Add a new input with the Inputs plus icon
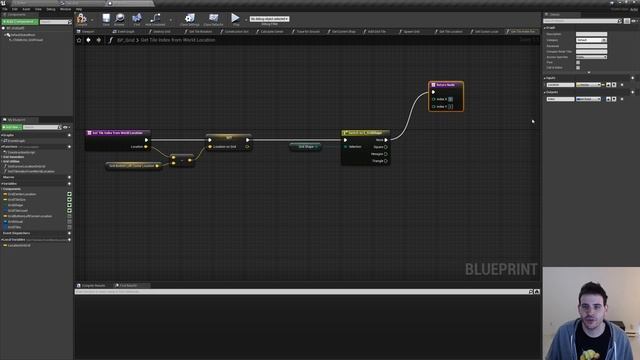Viewport: 640px width, 360px height. tap(633, 78)
